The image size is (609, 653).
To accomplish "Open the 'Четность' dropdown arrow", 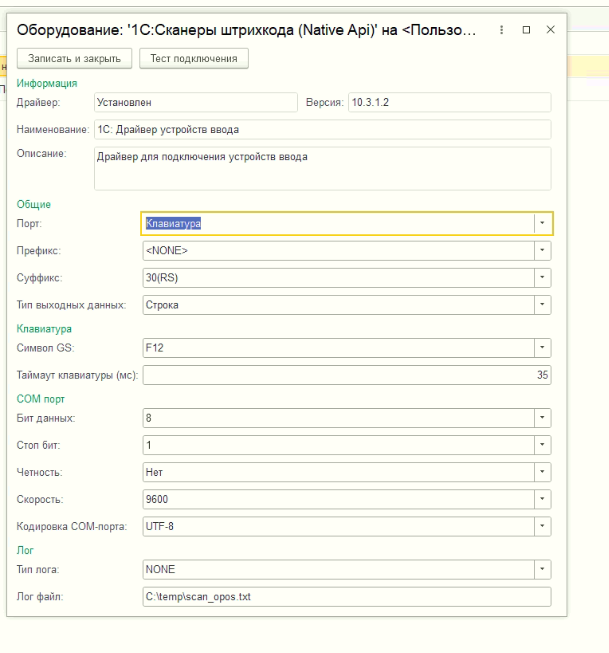I will tap(542, 471).
